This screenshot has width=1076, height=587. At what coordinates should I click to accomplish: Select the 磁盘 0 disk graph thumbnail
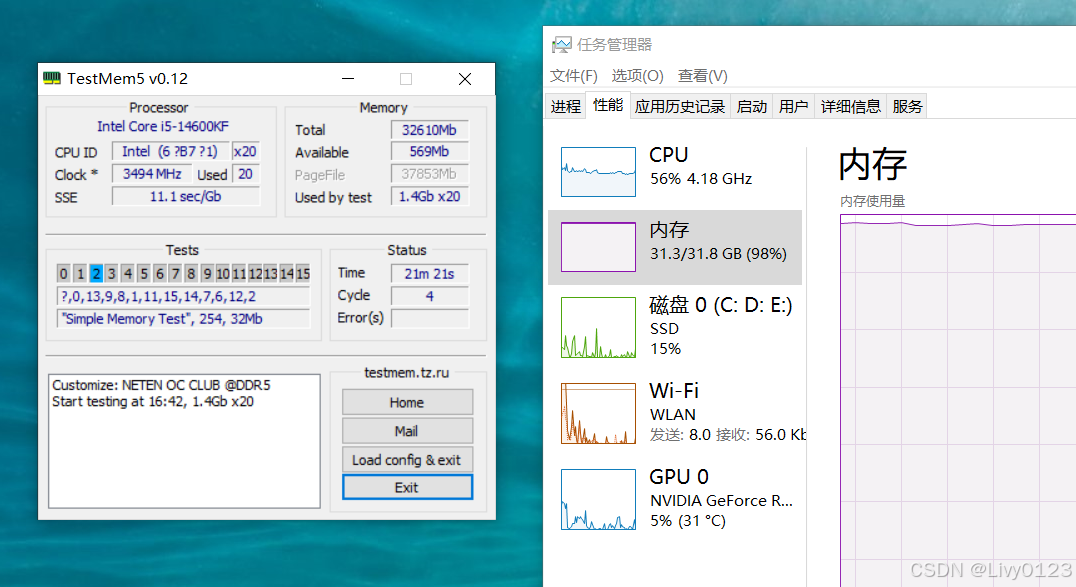598,327
